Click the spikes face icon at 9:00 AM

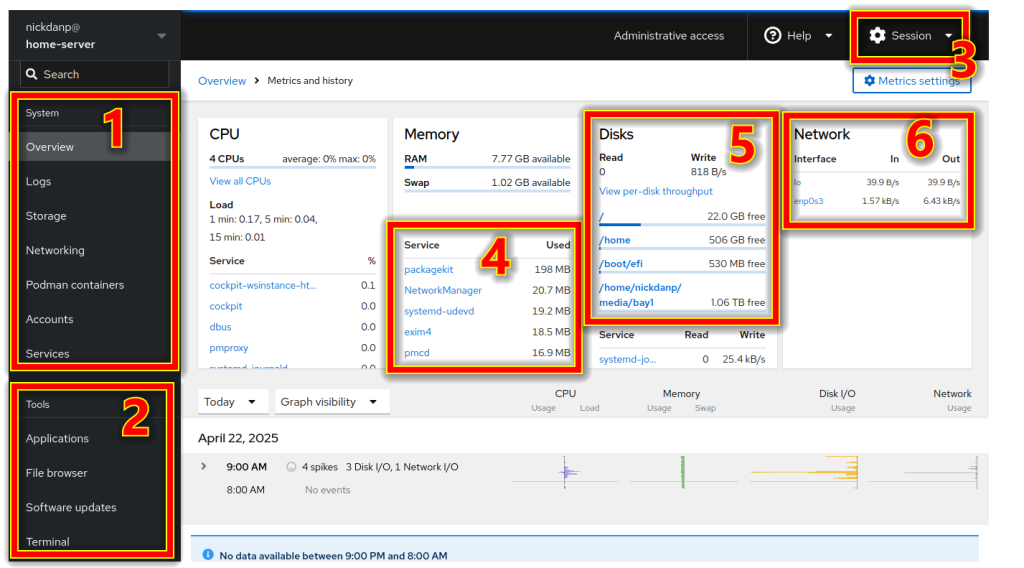click(291, 466)
